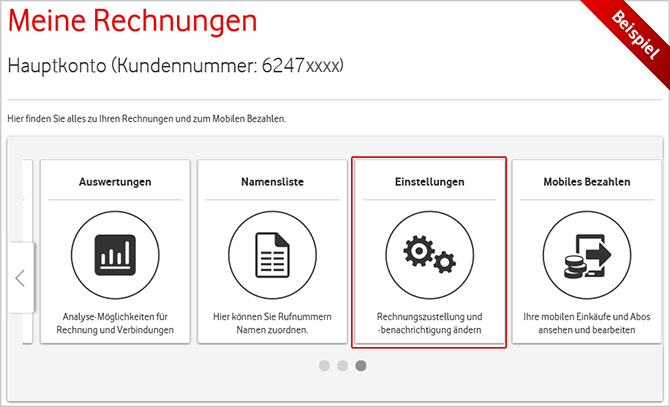Click the Hauptkonto Kundennummer line

(175, 66)
